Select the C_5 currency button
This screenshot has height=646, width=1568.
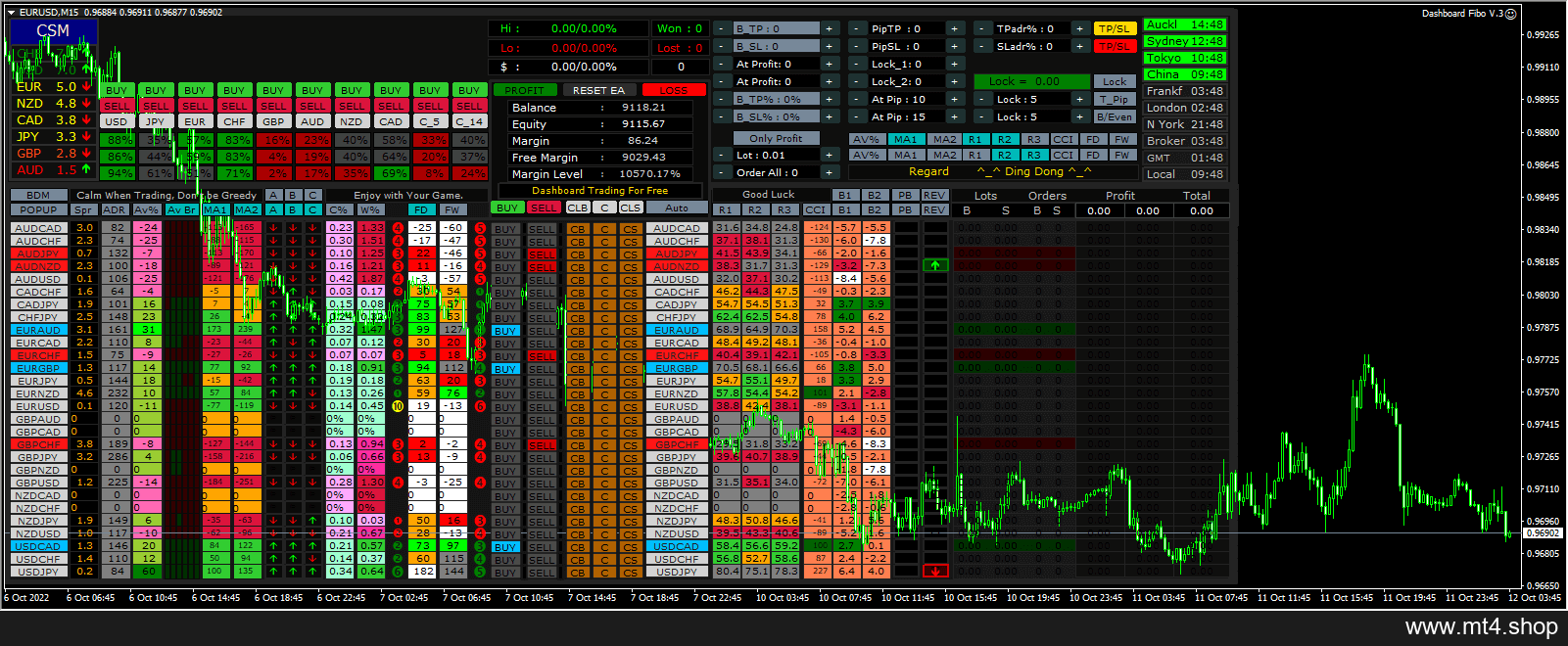tap(429, 121)
